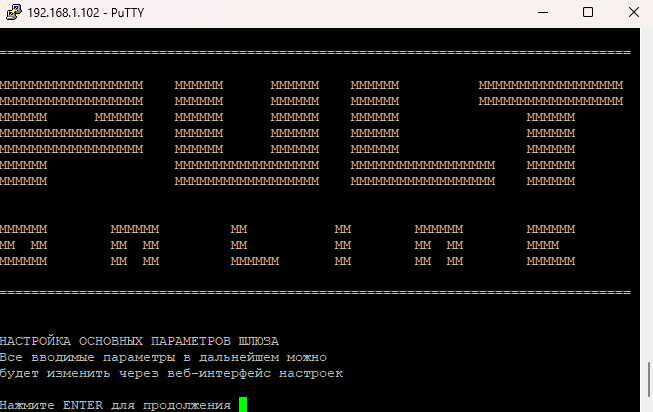Click the bottom equals-sign separator line
The image size is (653, 412).
315,292
